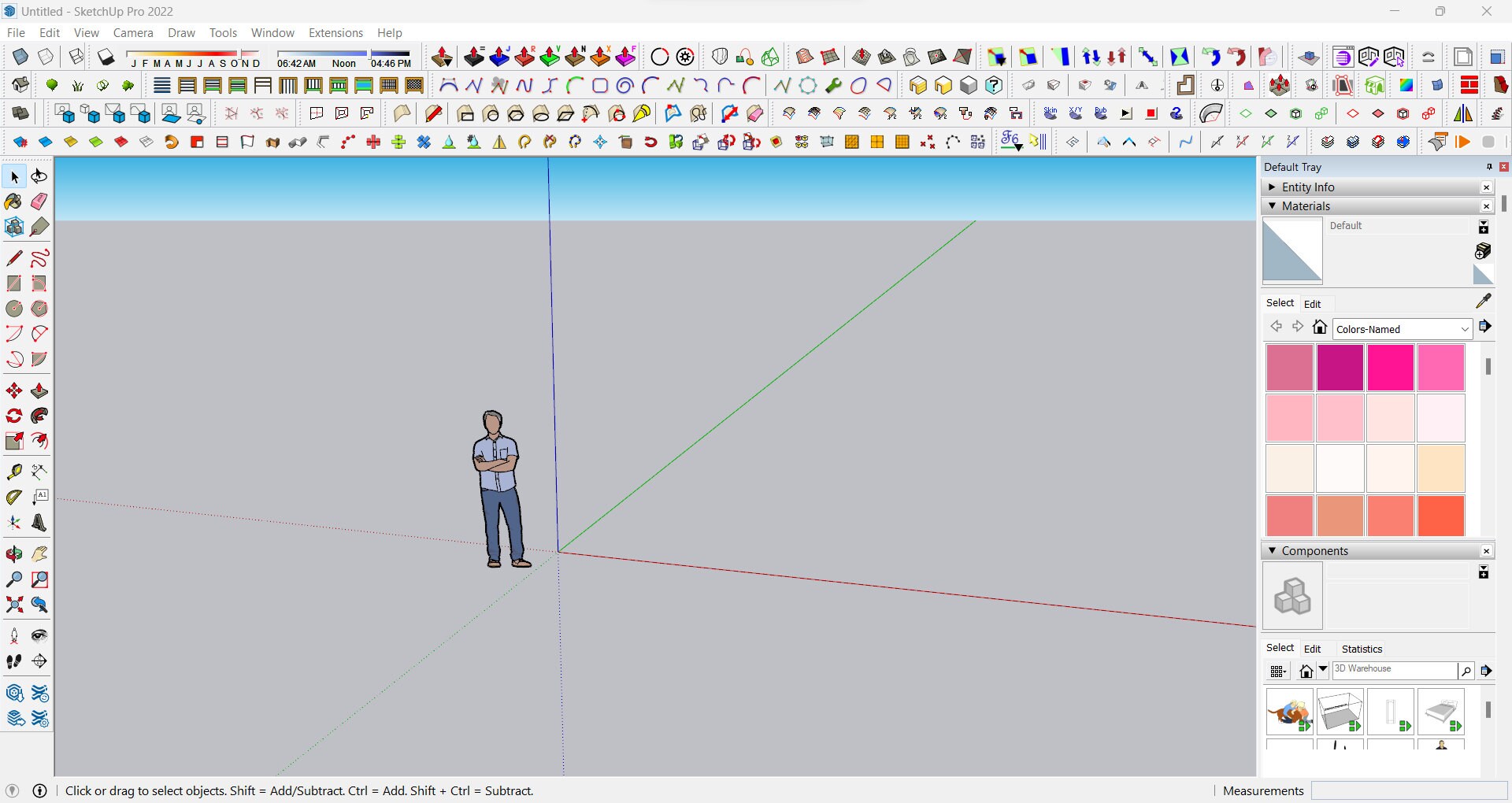The width and height of the screenshot is (1512, 803).
Task: Select the Eraser tool
Action: coord(39,202)
